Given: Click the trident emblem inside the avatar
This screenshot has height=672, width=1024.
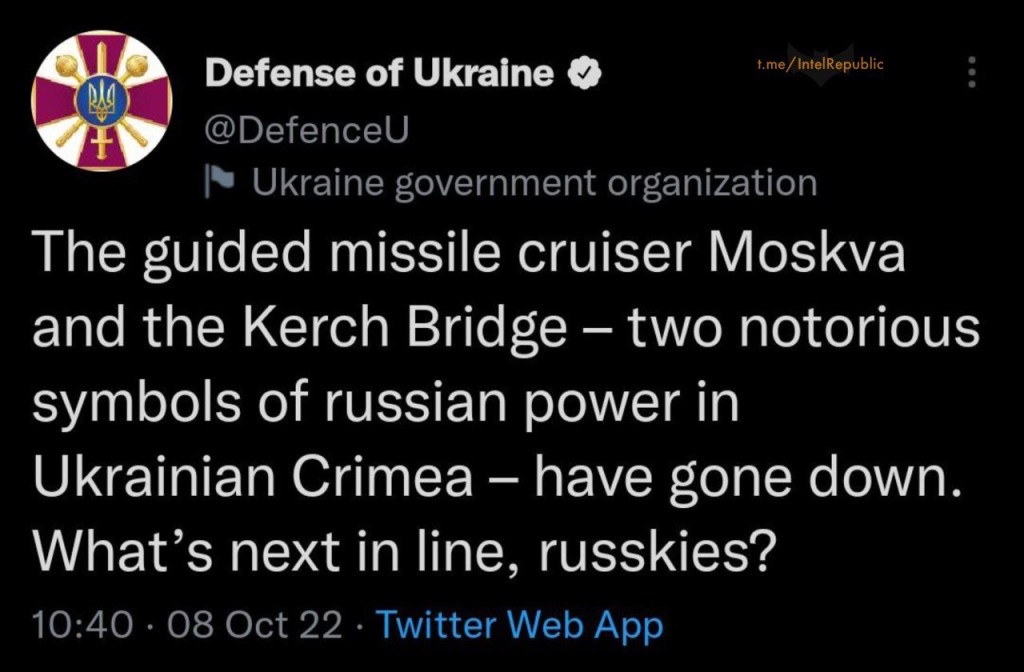Looking at the screenshot, I should pos(102,98).
